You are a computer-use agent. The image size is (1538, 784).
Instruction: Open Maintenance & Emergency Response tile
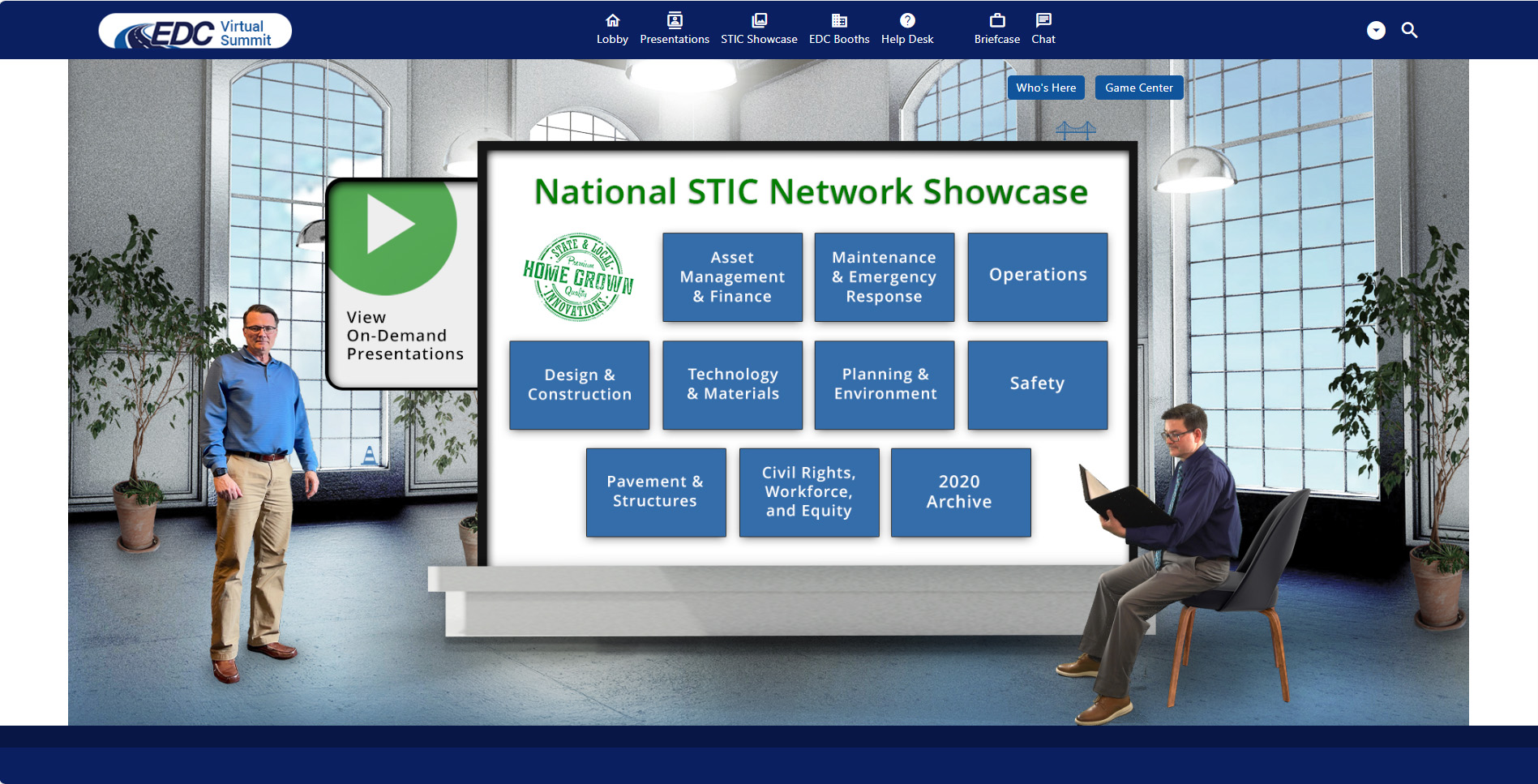click(884, 277)
